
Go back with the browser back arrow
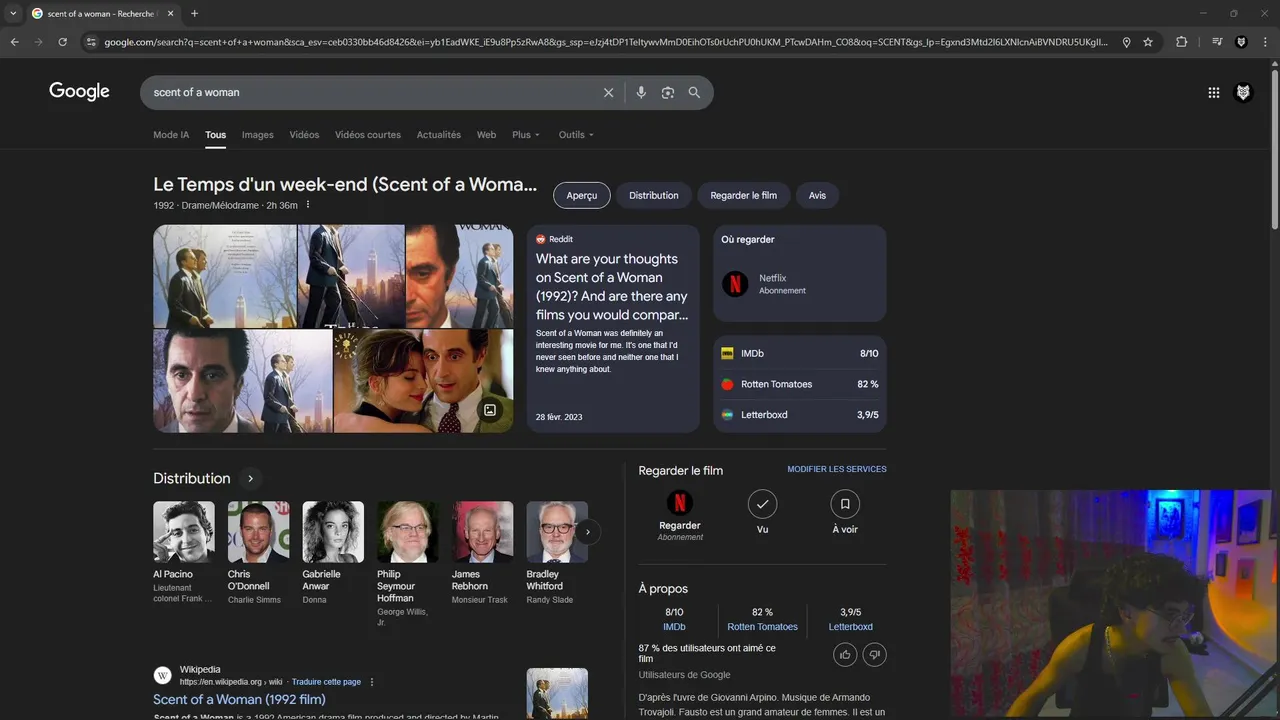(14, 42)
